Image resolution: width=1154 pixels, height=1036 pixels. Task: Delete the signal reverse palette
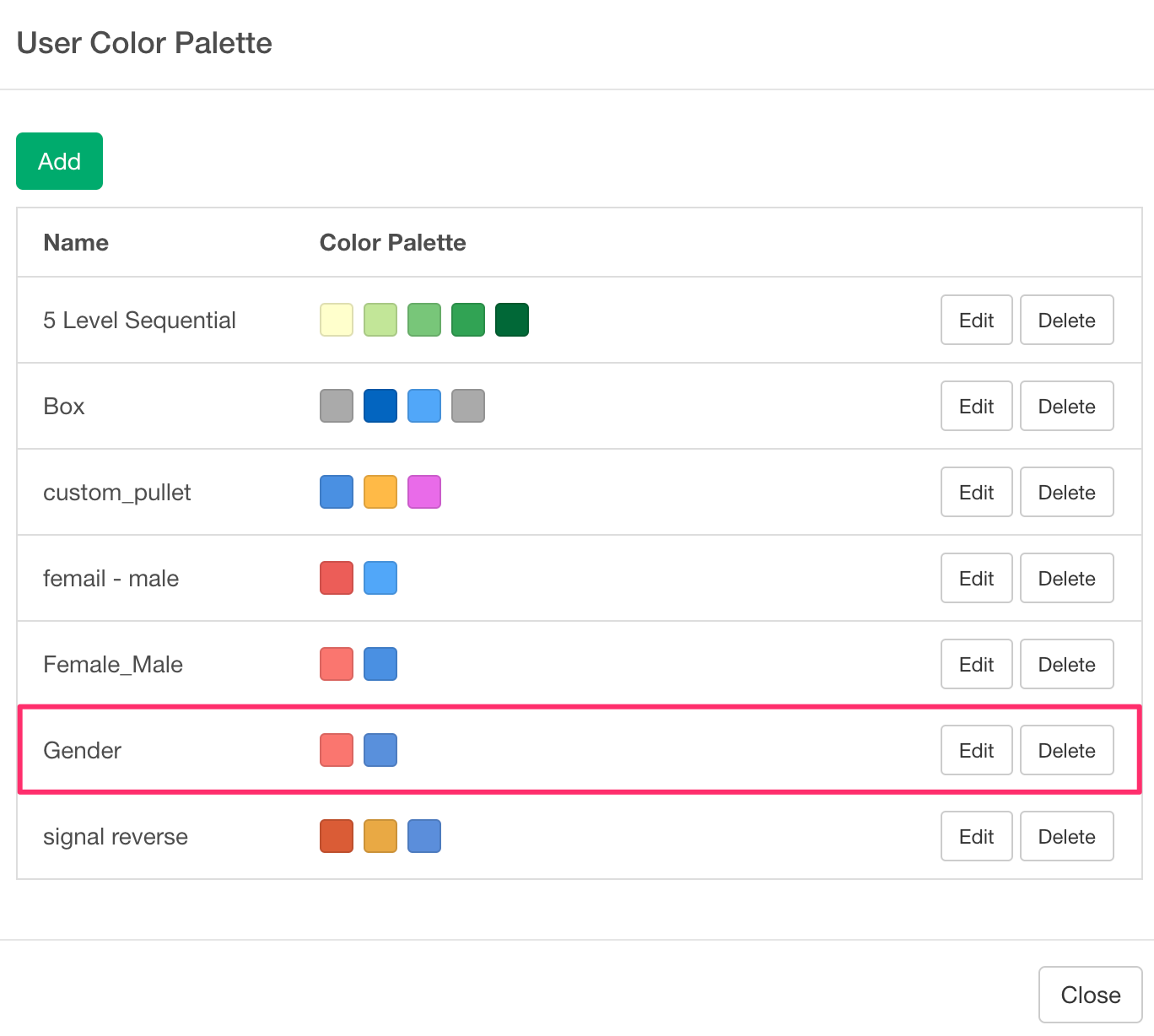coord(1066,837)
